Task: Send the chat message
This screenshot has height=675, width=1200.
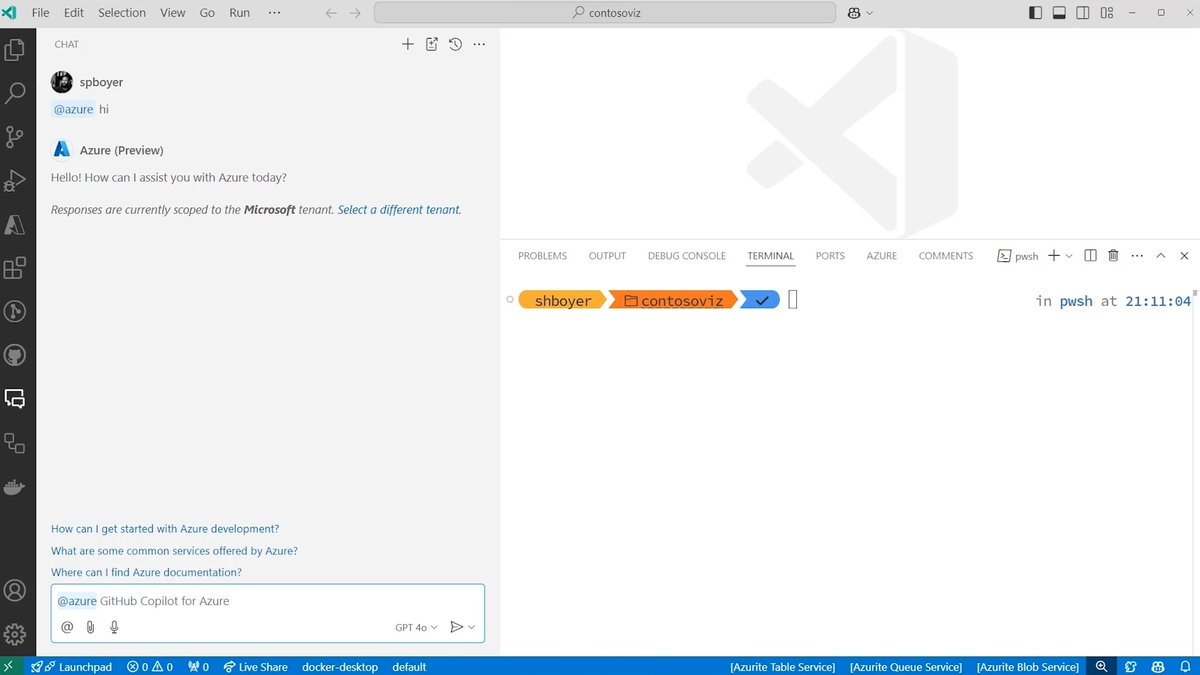Action: (x=456, y=627)
